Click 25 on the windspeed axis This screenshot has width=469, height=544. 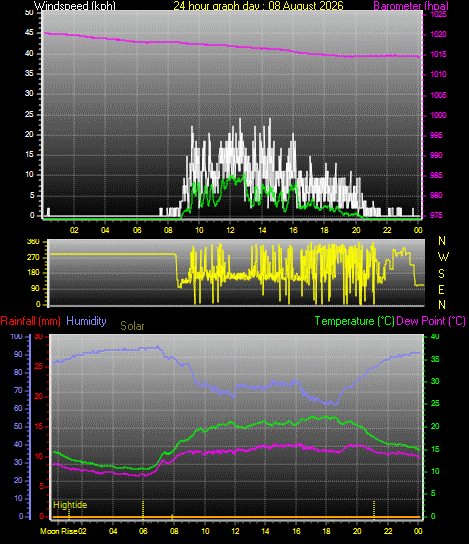coord(29,114)
